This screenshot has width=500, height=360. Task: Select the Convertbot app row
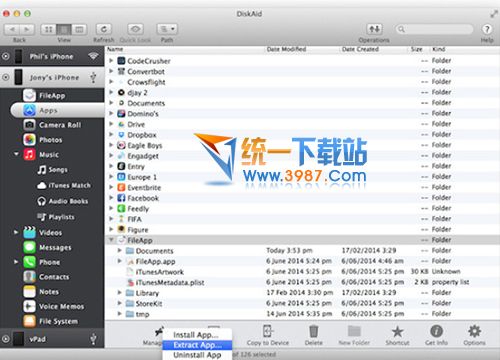(302, 71)
